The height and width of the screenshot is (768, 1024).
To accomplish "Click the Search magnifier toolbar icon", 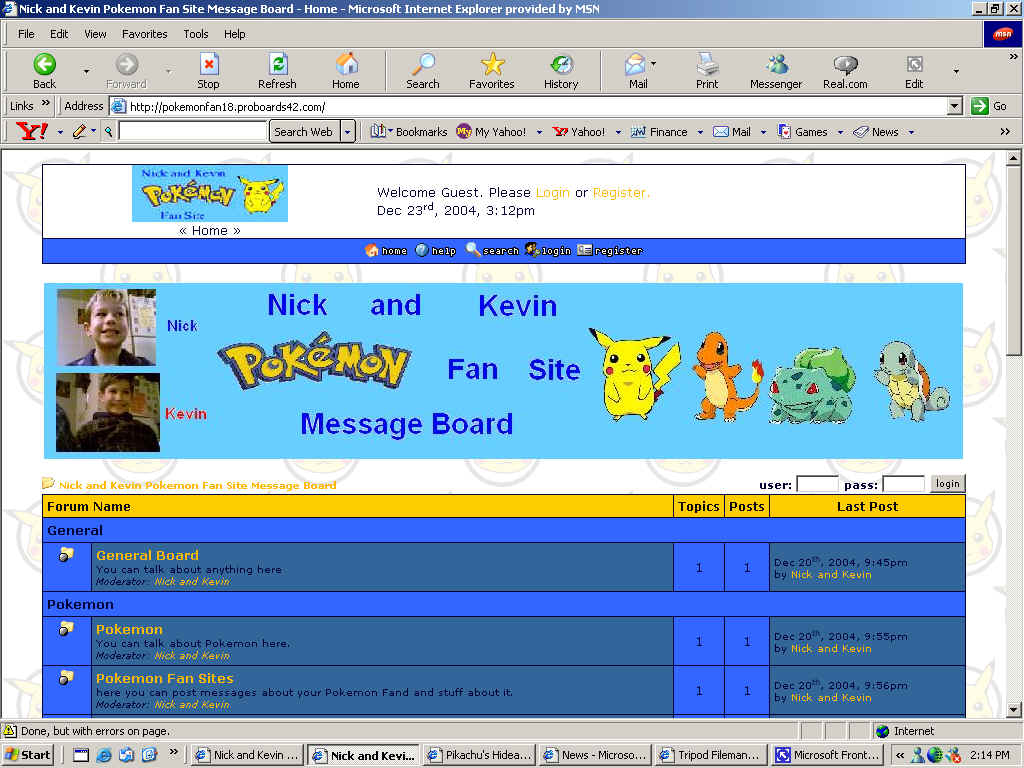I will (x=423, y=66).
